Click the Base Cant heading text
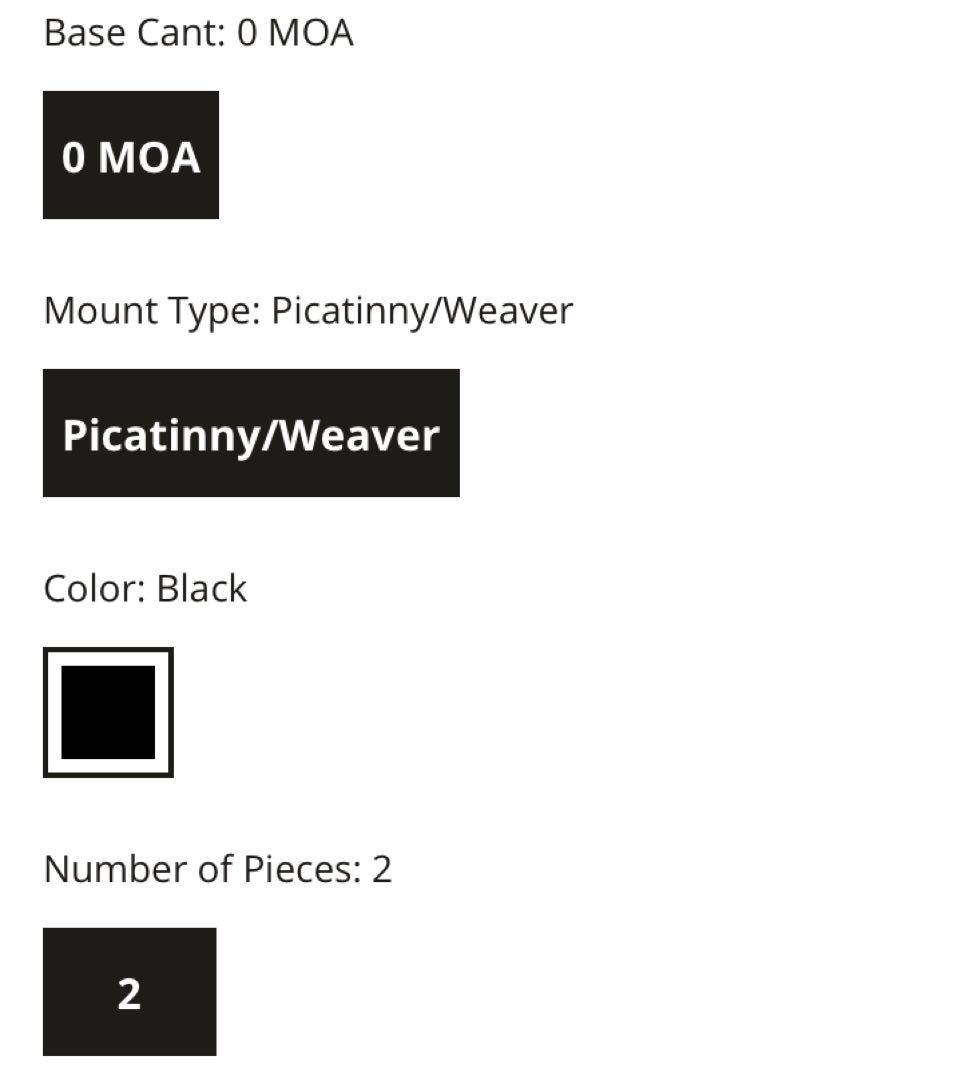Image resolution: width=968 pixels, height=1080 pixels. click(135, 33)
